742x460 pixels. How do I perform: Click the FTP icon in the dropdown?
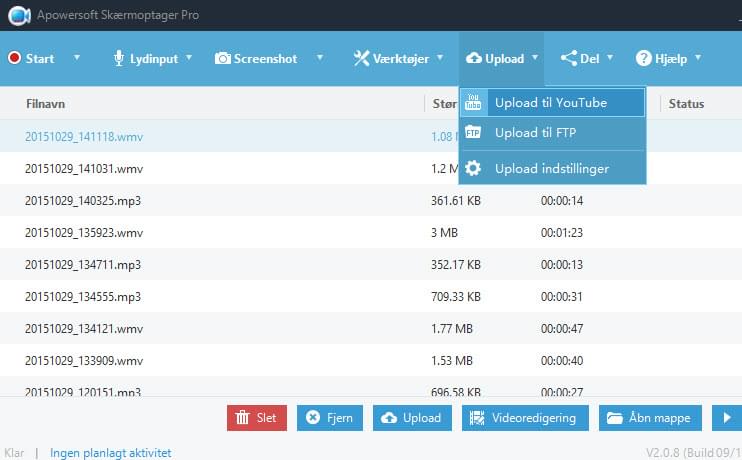coord(473,132)
